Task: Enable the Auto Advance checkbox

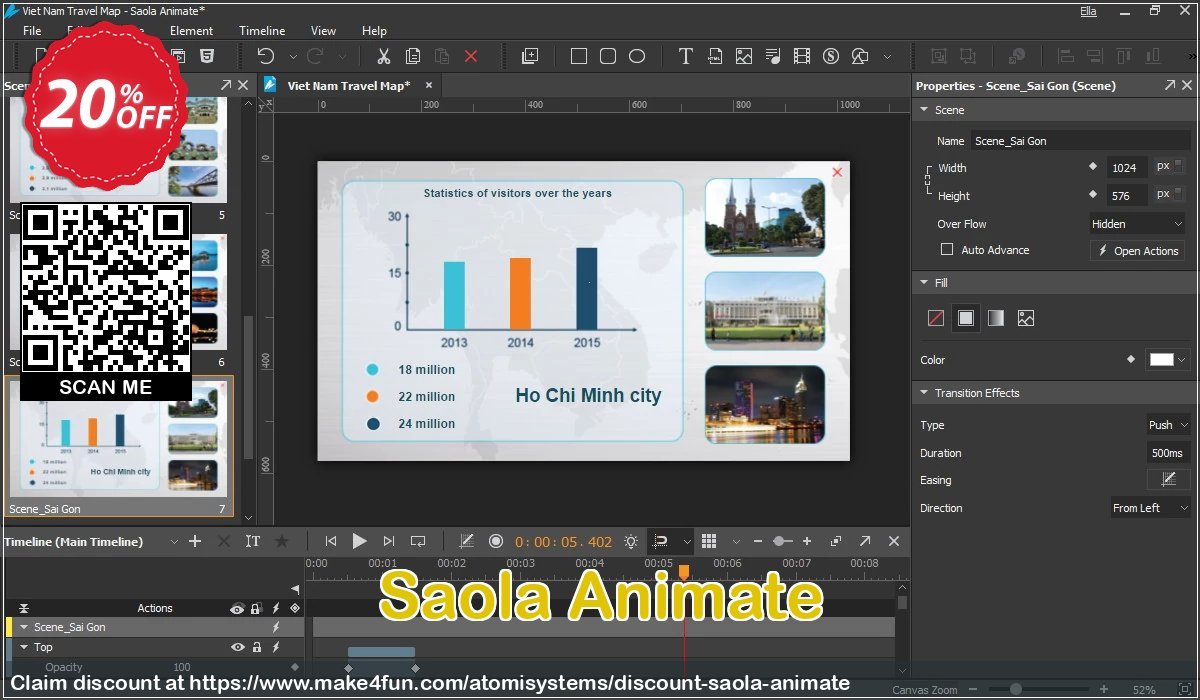Action: tap(946, 250)
